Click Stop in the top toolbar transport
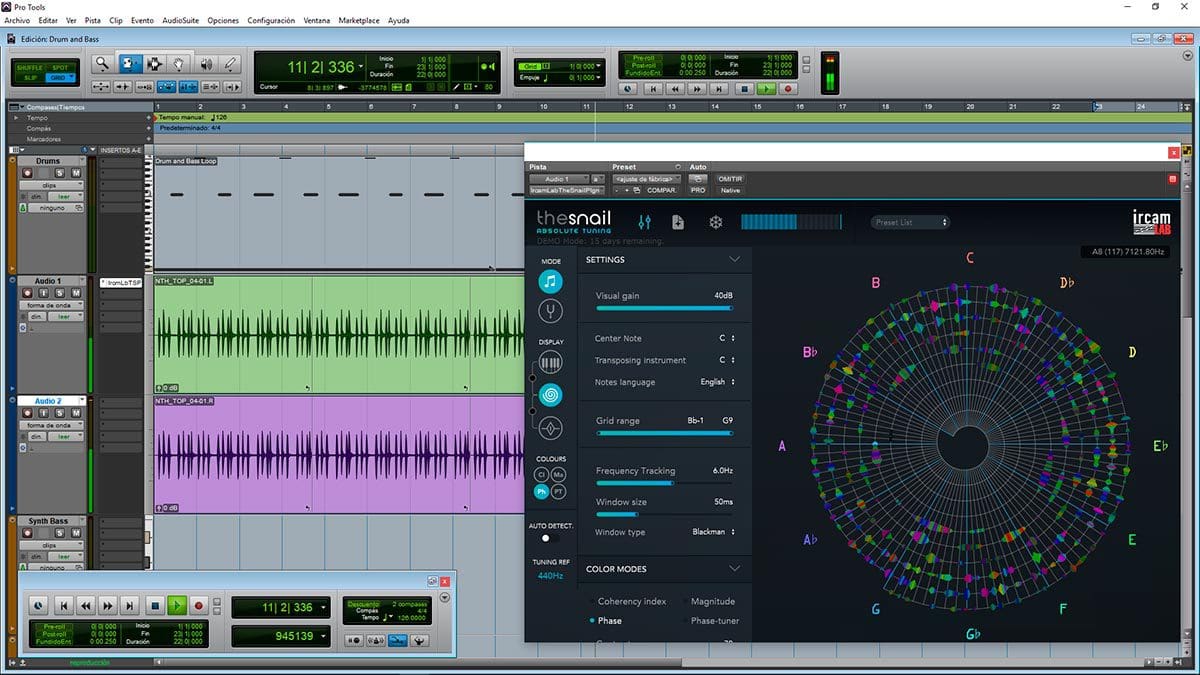Viewport: 1200px width, 675px height. pos(744,88)
